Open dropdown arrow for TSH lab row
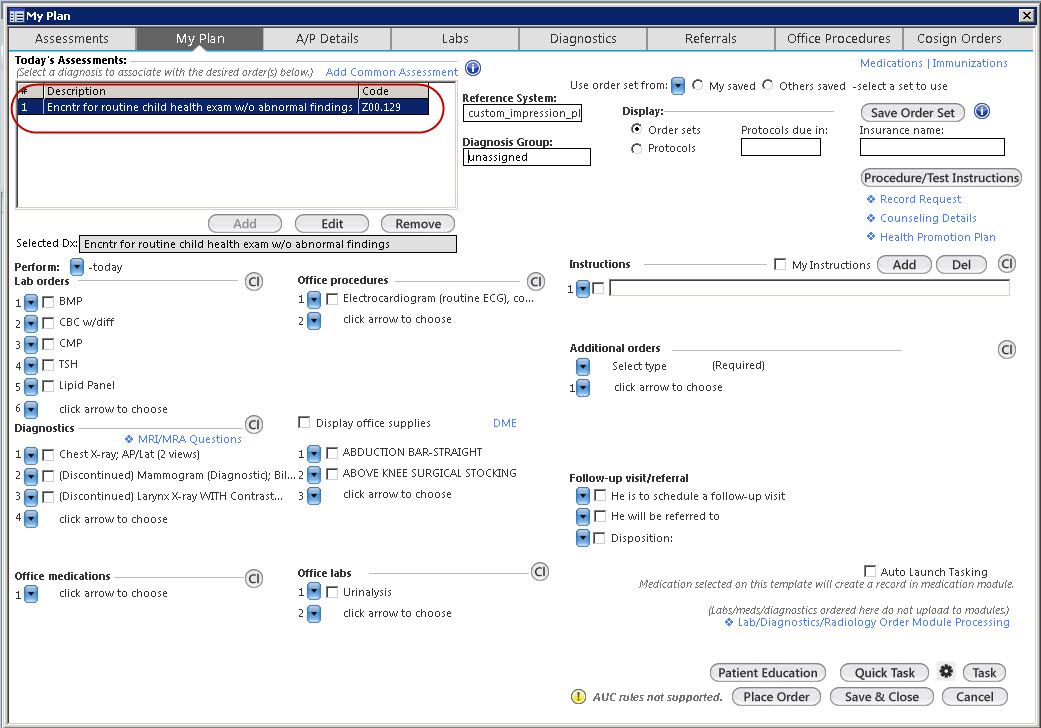Image resolution: width=1041 pixels, height=728 pixels. pos(31,366)
